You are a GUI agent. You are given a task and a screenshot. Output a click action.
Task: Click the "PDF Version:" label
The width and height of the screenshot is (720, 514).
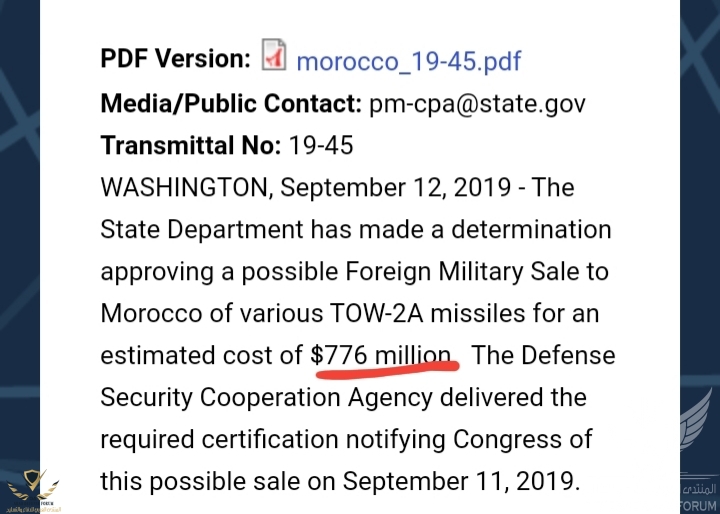point(175,59)
